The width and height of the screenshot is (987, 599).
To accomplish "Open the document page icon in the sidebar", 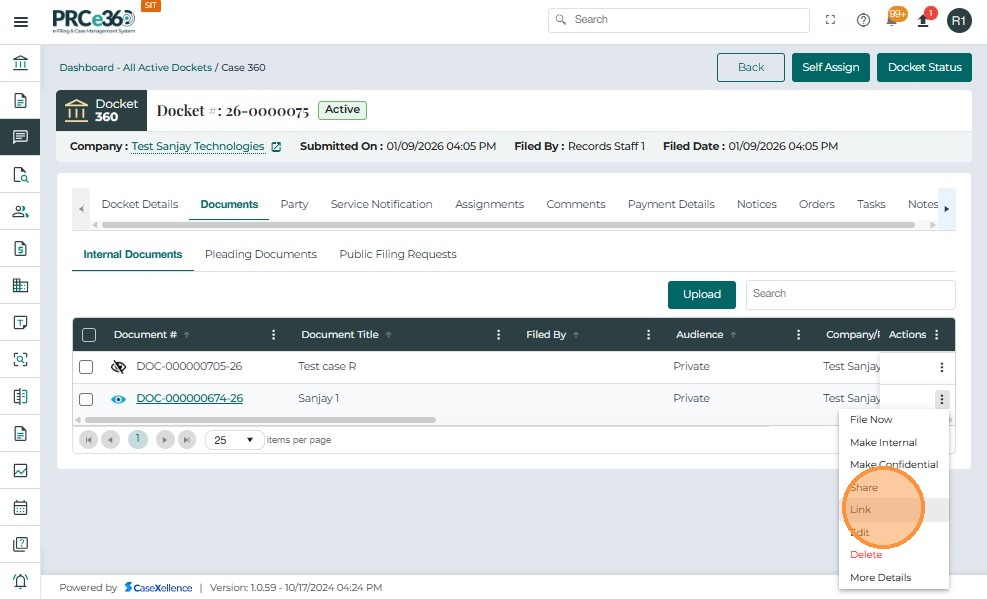I will click(20, 100).
